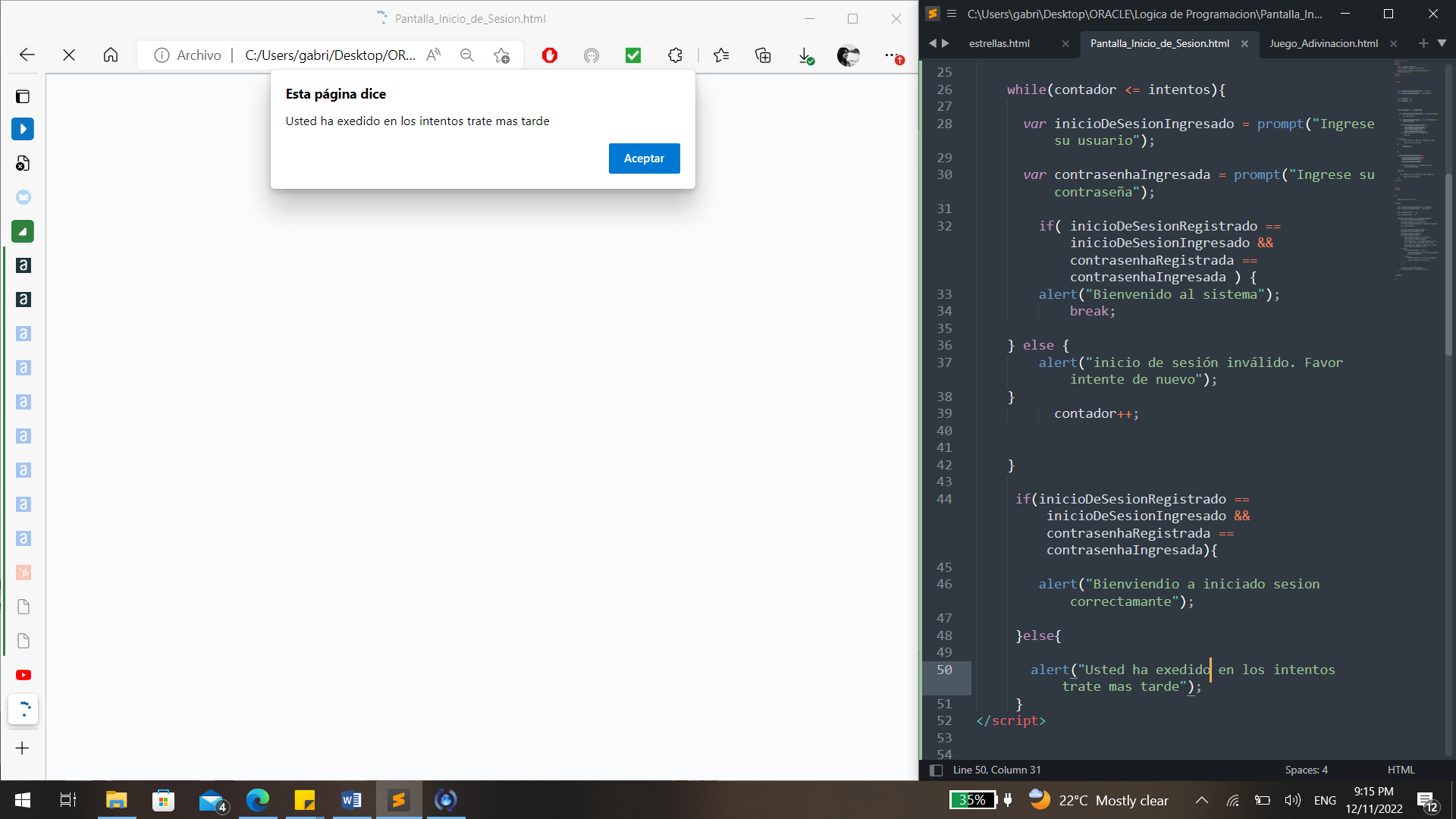Open the tab actions menu icon in sidebar
This screenshot has width=1456, height=819.
pos(23,96)
